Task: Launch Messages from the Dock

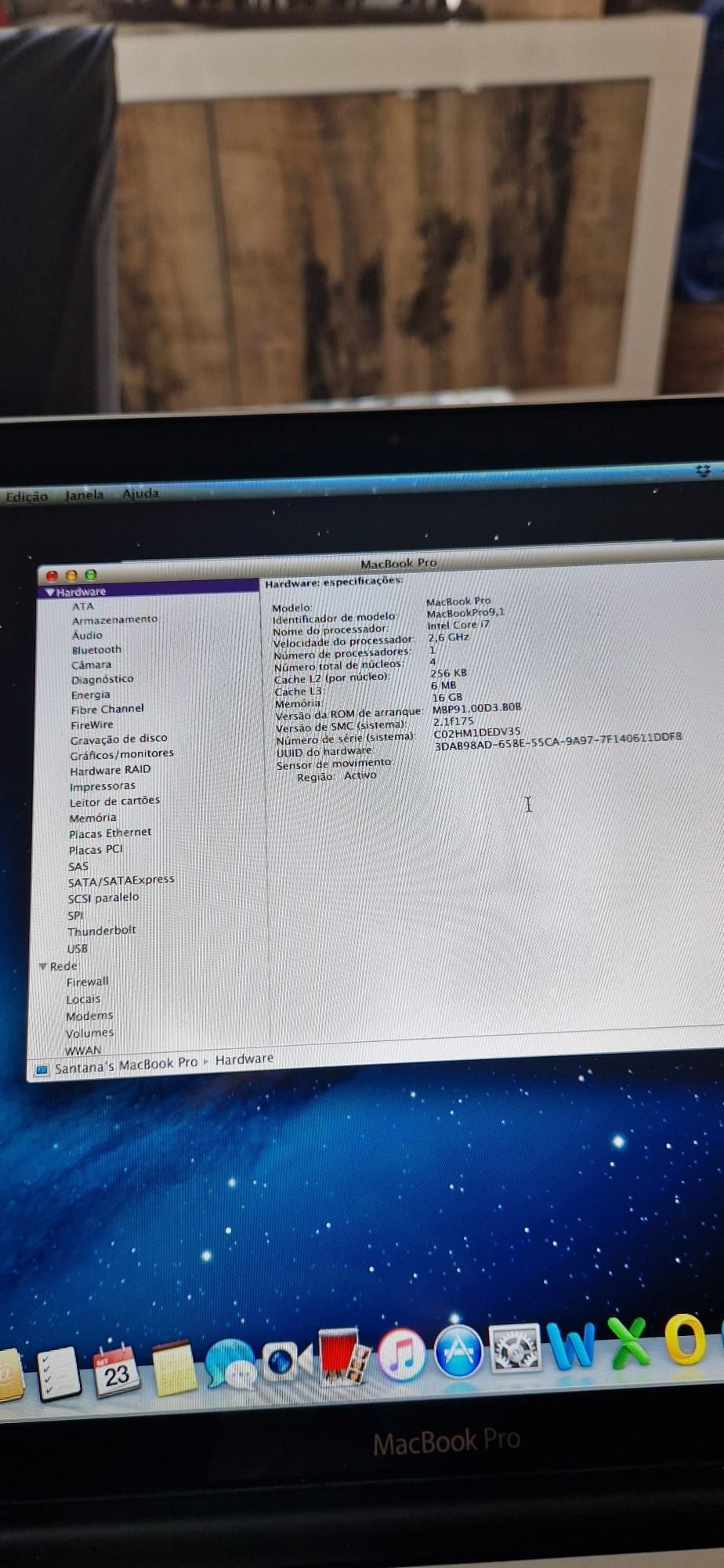Action: coord(230,1364)
